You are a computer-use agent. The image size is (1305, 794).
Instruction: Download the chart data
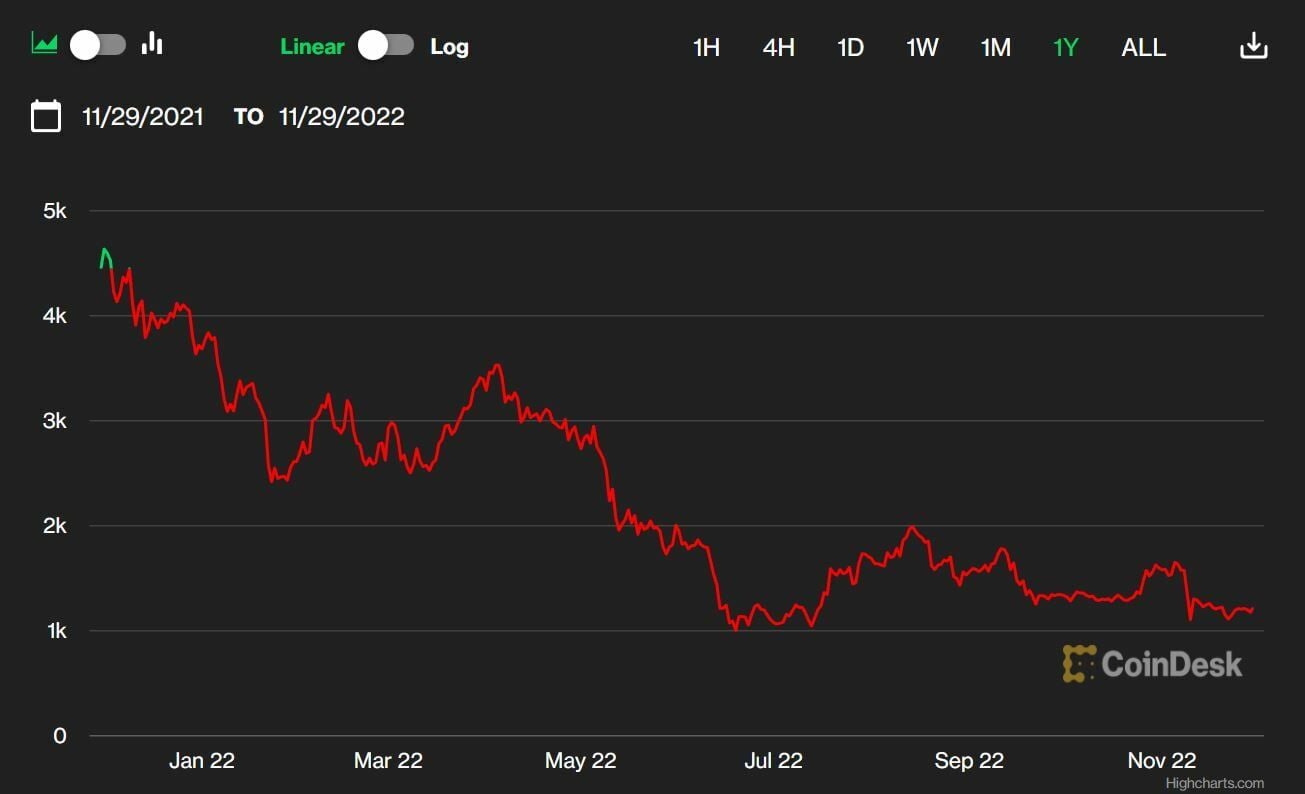point(1253,46)
